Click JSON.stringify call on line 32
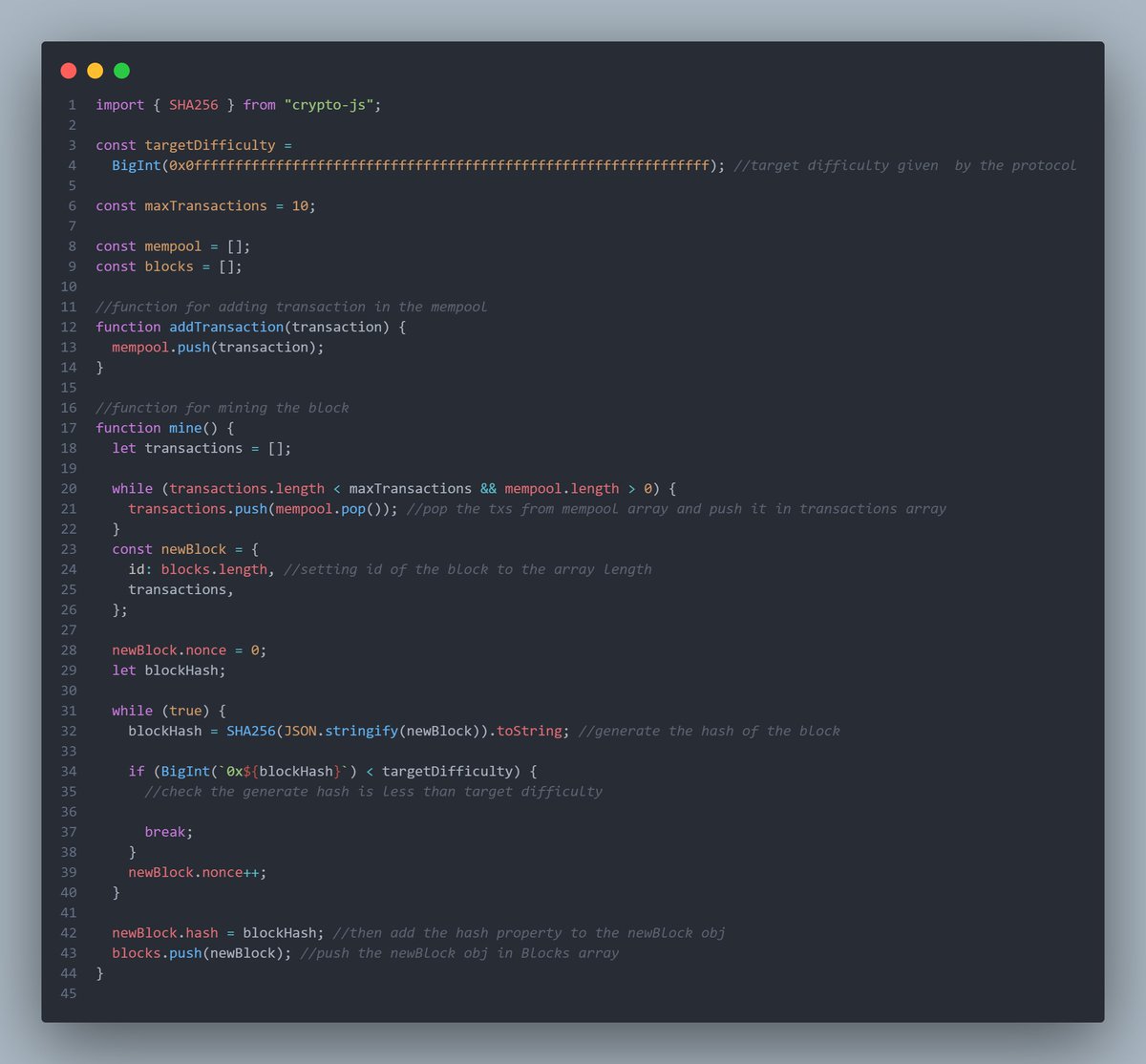The width and height of the screenshot is (1146, 1064). (x=341, y=731)
